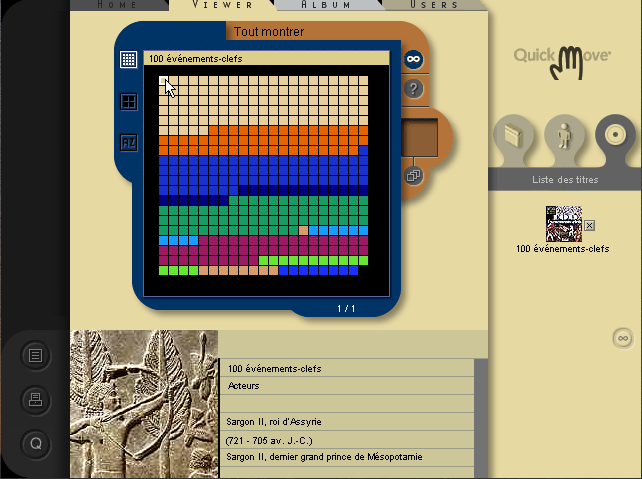Click the 100 événements-clefs title thumbnail
642x479 pixels.
click(563, 223)
